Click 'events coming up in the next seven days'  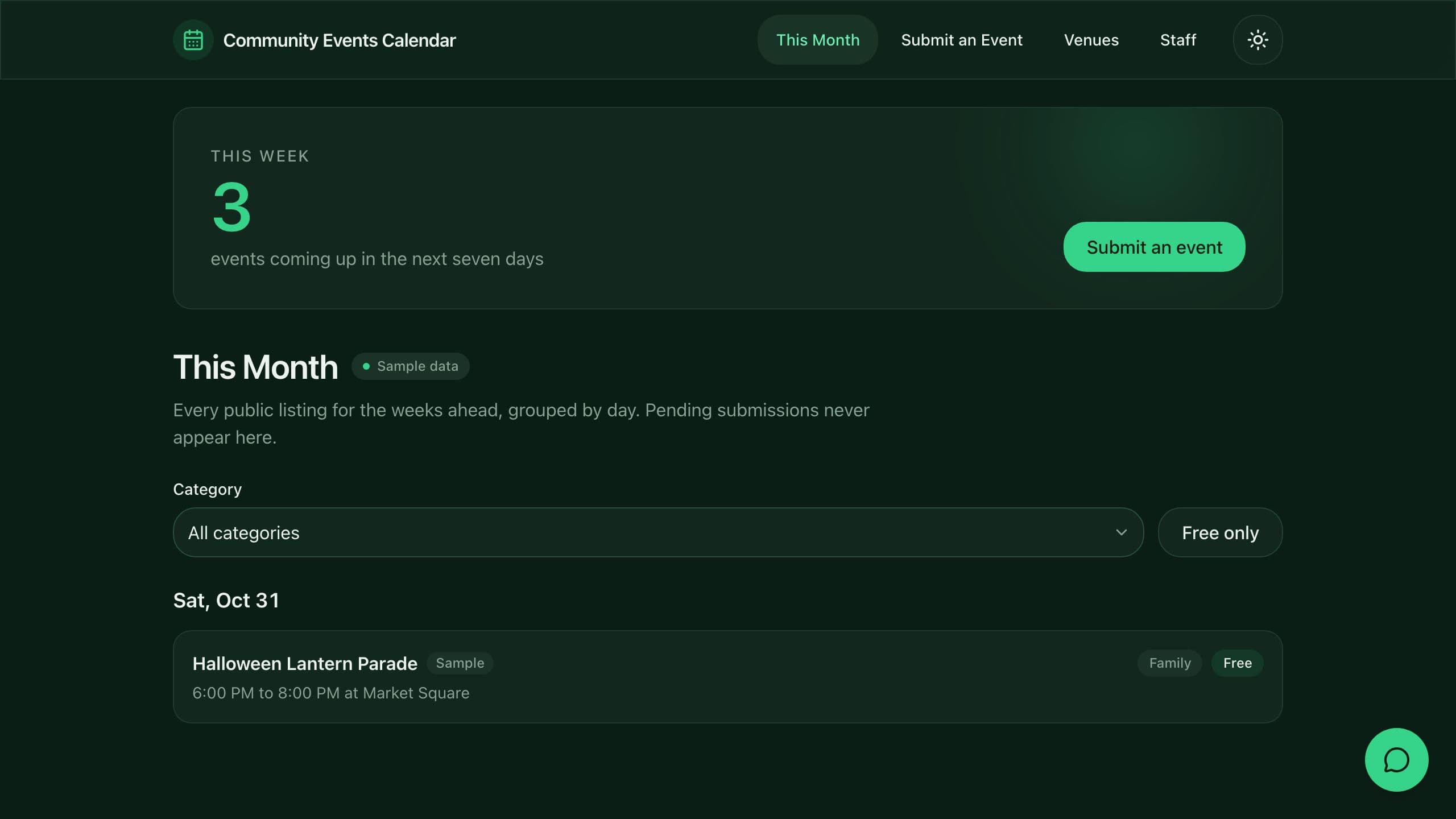tap(377, 259)
